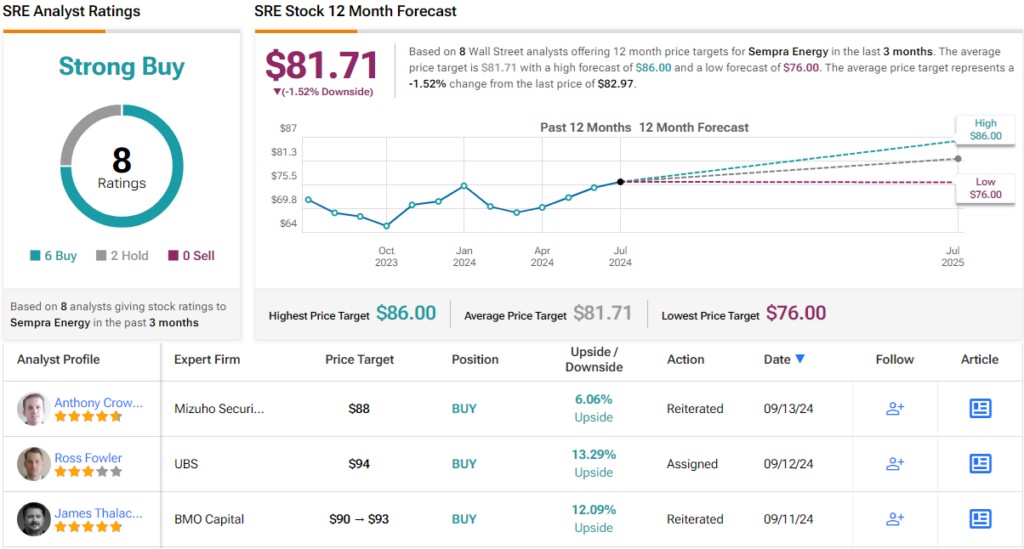Click the Upside / Downside column header
The image size is (1024, 549).
click(594, 359)
